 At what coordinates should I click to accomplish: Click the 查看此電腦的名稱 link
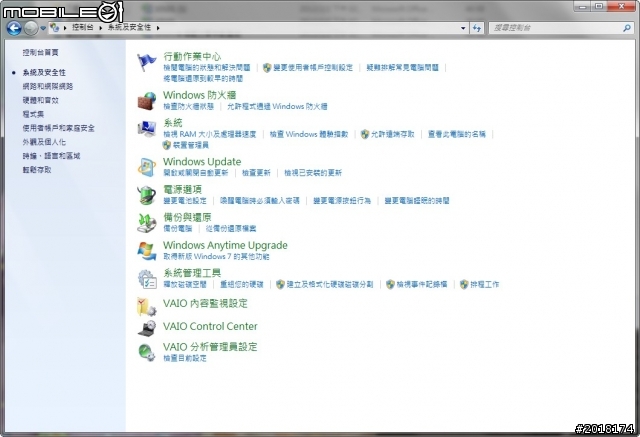[x=457, y=134]
